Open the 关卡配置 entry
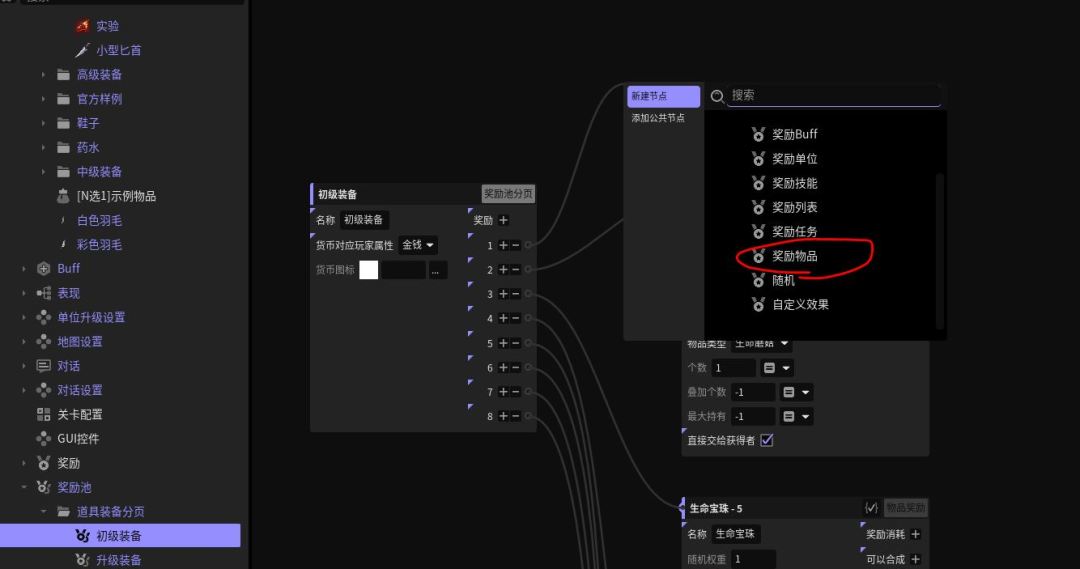The height and width of the screenshot is (569, 1080). [x=79, y=415]
